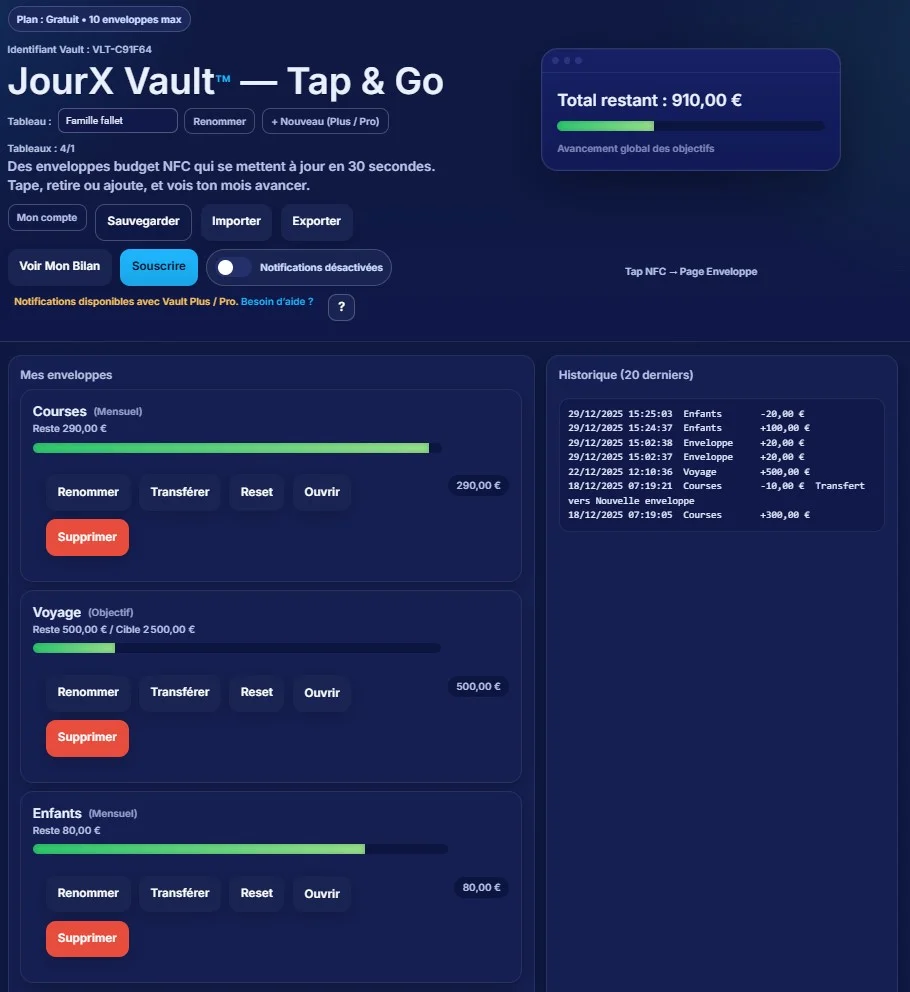Click the 290,00 € amount badge
The image size is (910, 992).
[x=478, y=486]
